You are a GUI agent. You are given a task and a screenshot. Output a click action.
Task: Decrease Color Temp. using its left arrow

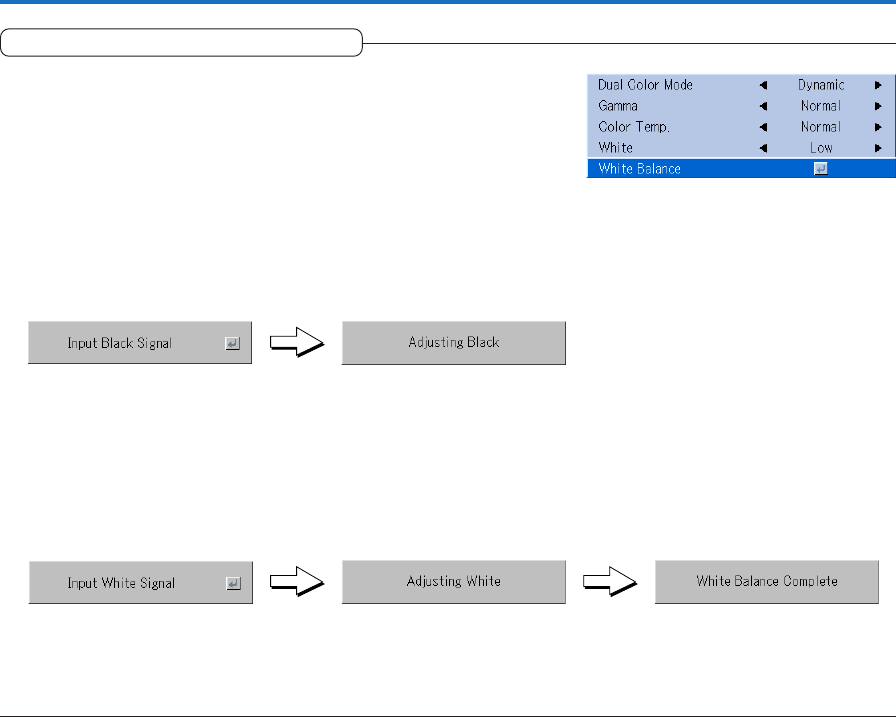764,127
